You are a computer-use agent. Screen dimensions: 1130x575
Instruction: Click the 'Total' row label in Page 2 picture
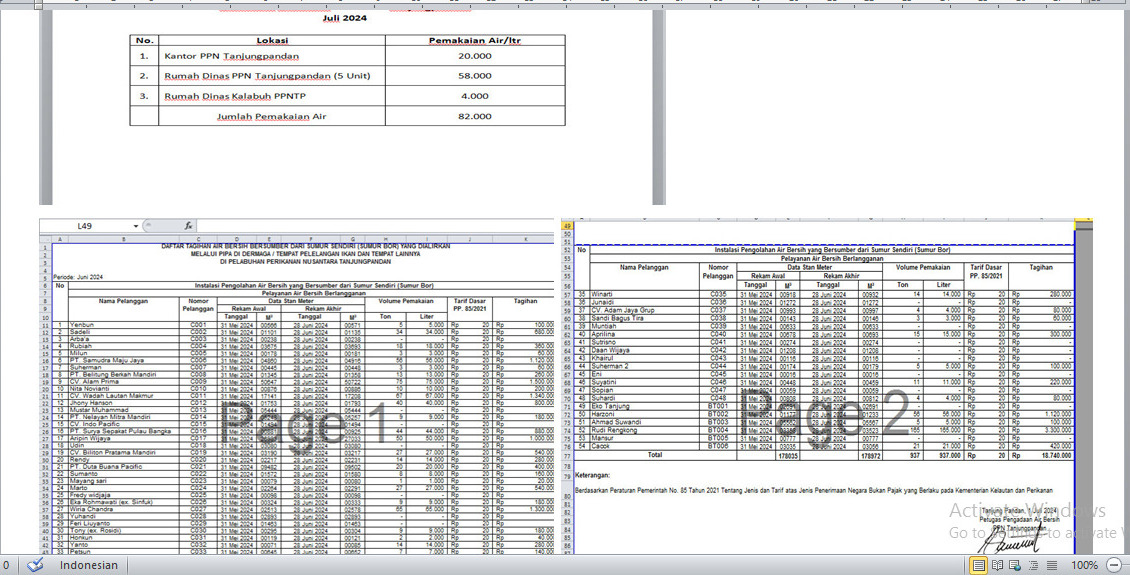point(654,455)
